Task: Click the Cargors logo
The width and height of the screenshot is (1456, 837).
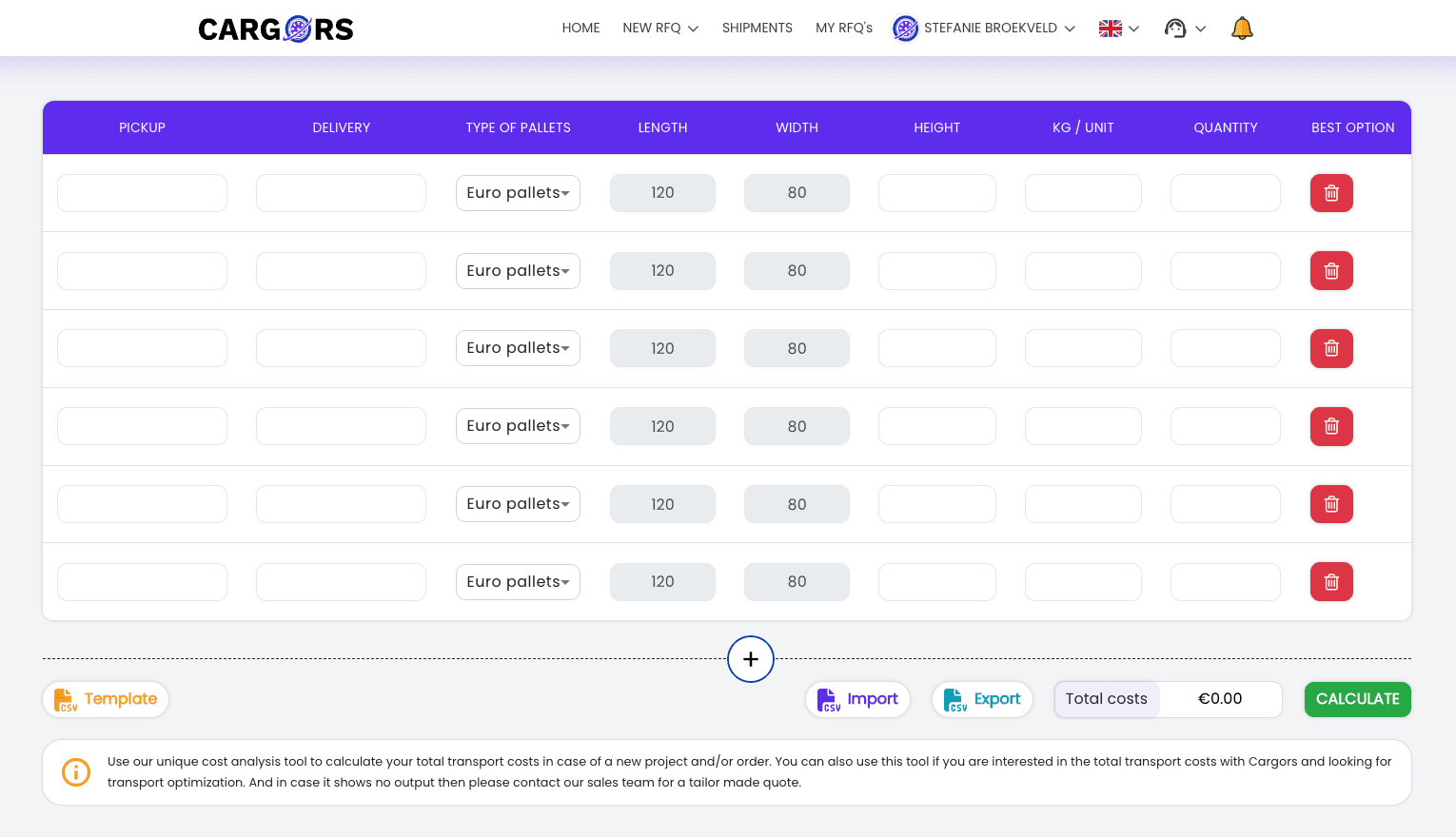Action: point(276,29)
